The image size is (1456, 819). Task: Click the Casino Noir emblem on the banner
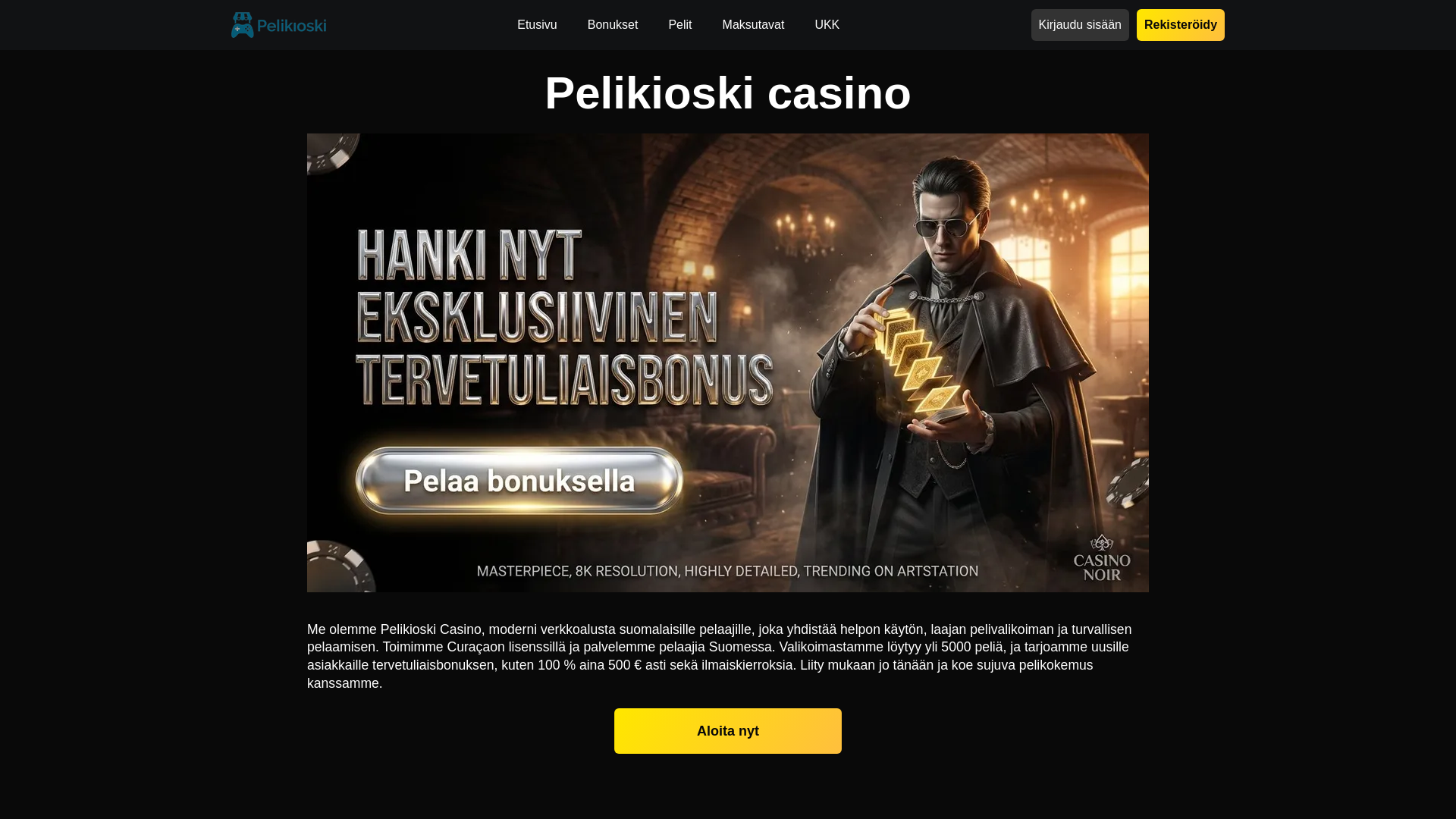pos(1102,557)
